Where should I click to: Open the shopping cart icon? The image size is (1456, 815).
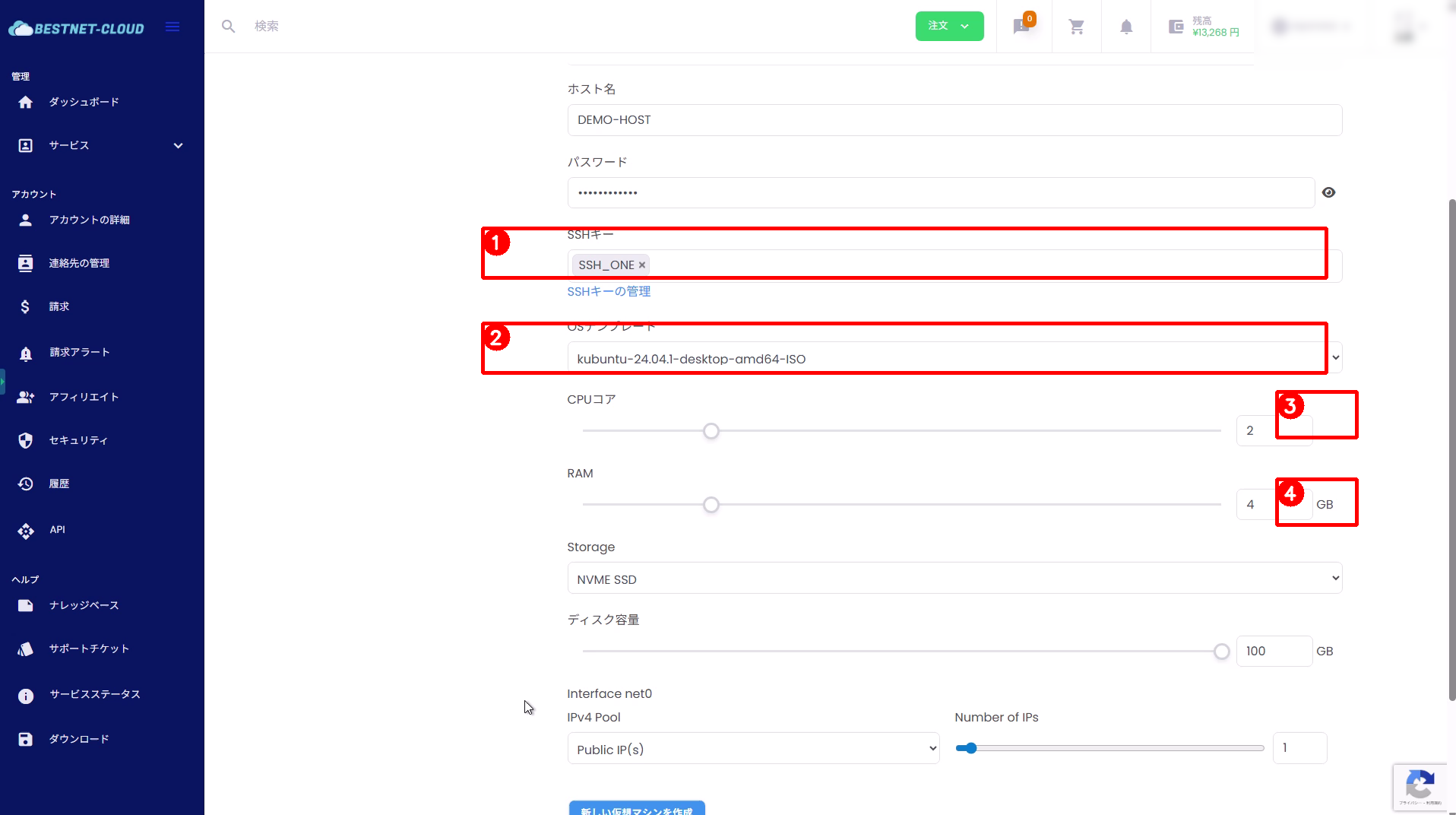tap(1076, 27)
